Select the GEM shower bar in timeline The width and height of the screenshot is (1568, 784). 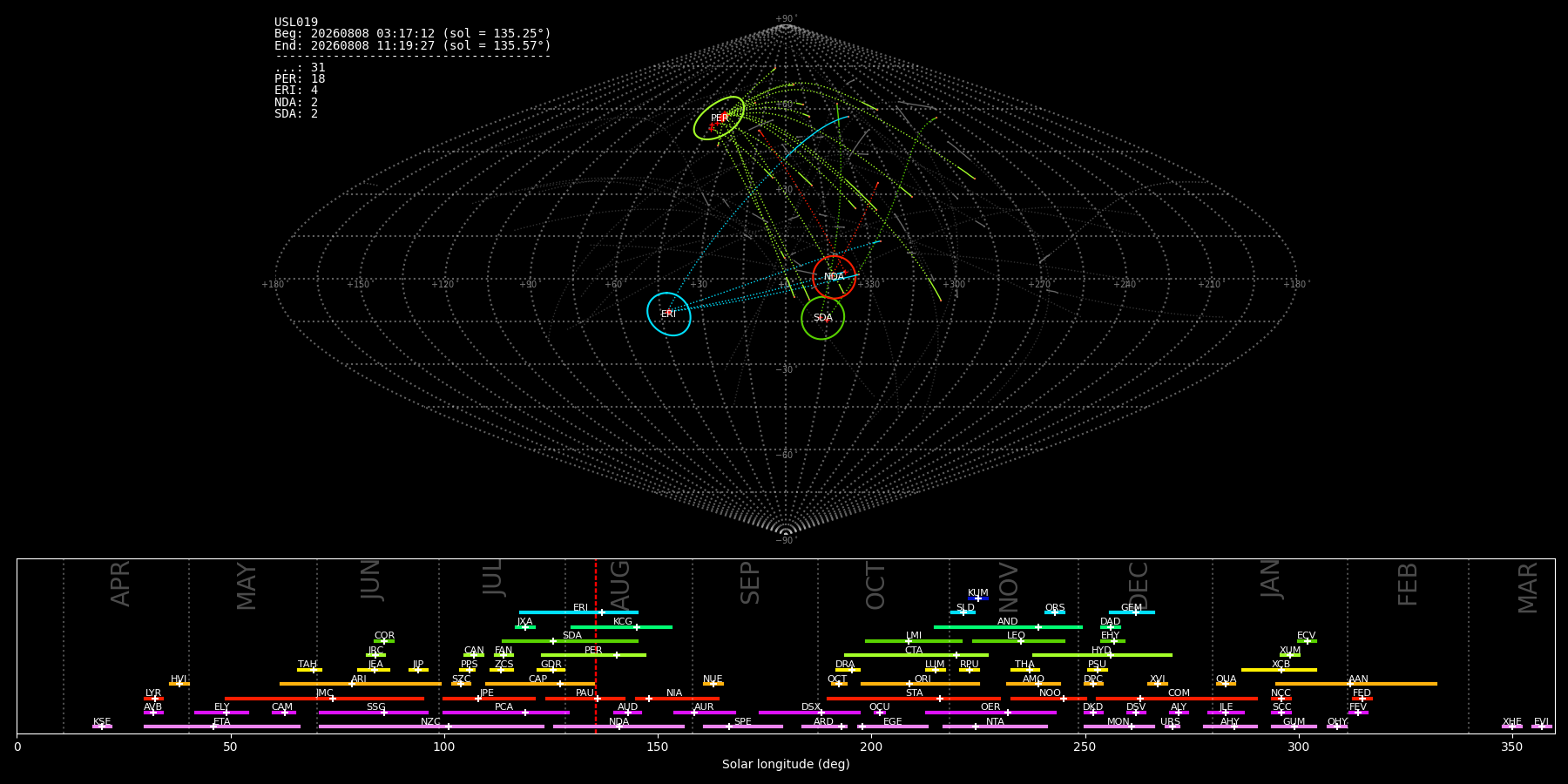(x=1132, y=612)
